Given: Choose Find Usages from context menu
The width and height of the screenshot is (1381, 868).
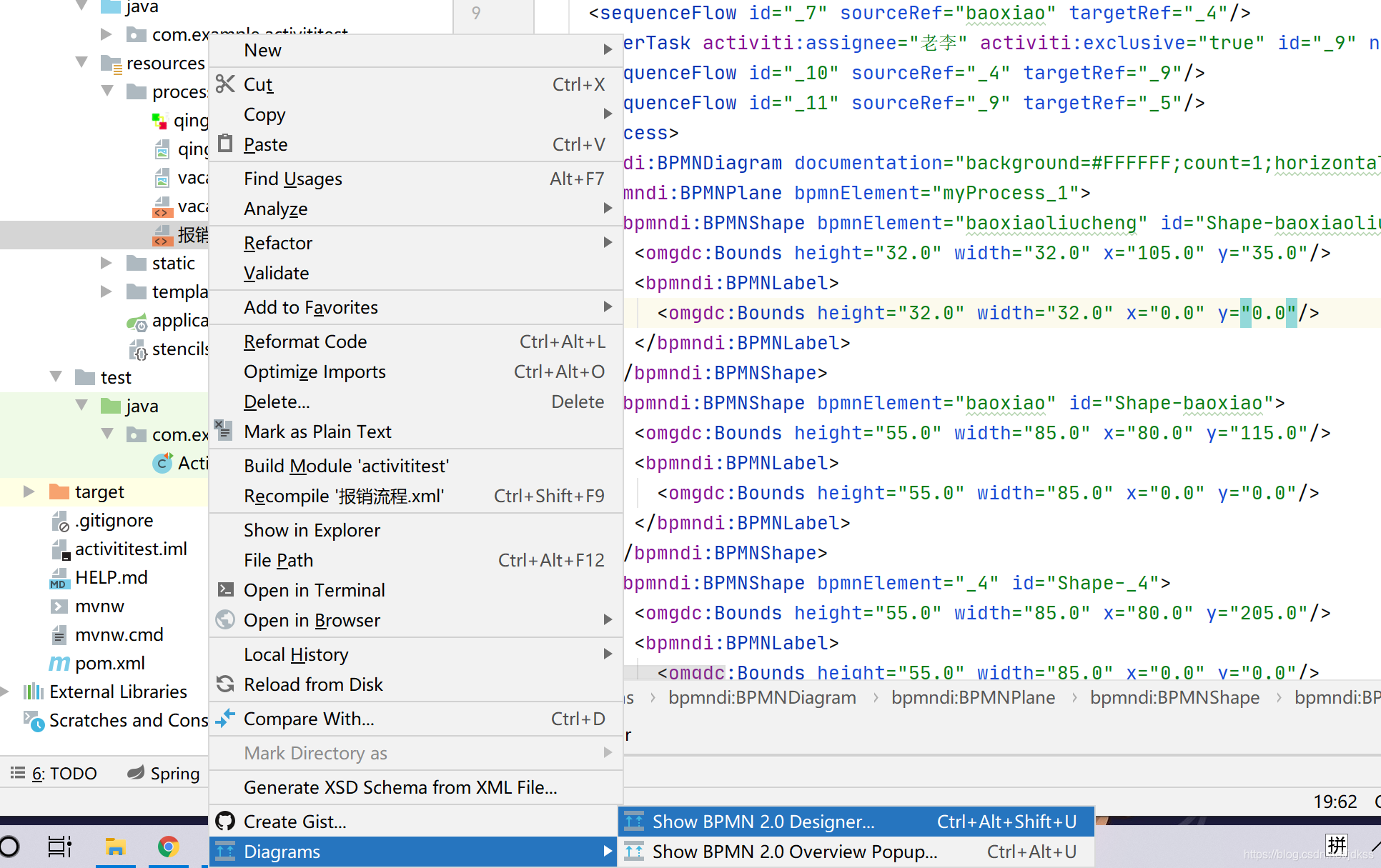Looking at the screenshot, I should pyautogui.click(x=416, y=179).
